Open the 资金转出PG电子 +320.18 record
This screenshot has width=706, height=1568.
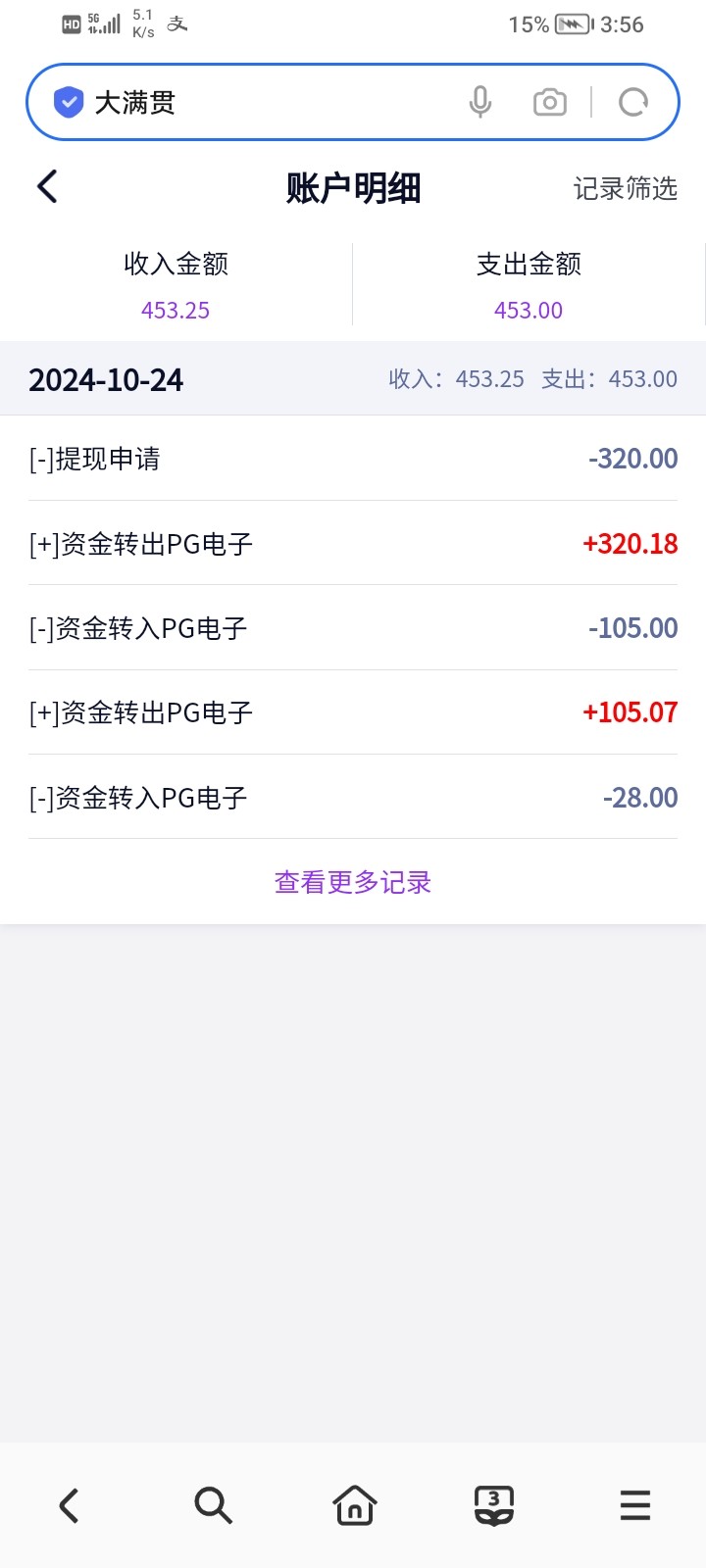pyautogui.click(x=353, y=544)
